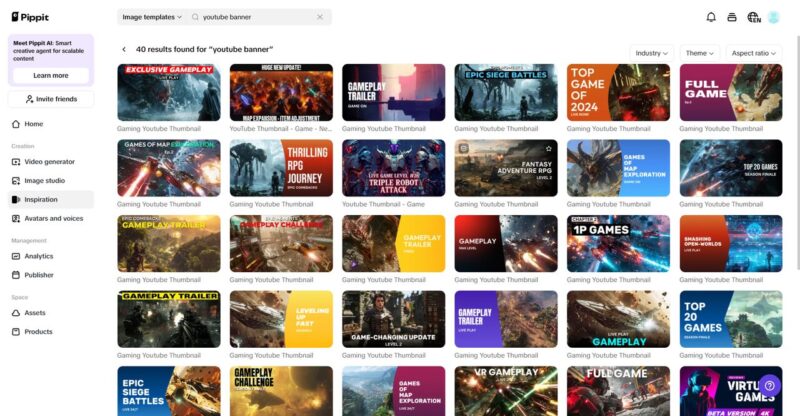Open Image studio page
This screenshot has height=416, width=800.
[51, 181]
